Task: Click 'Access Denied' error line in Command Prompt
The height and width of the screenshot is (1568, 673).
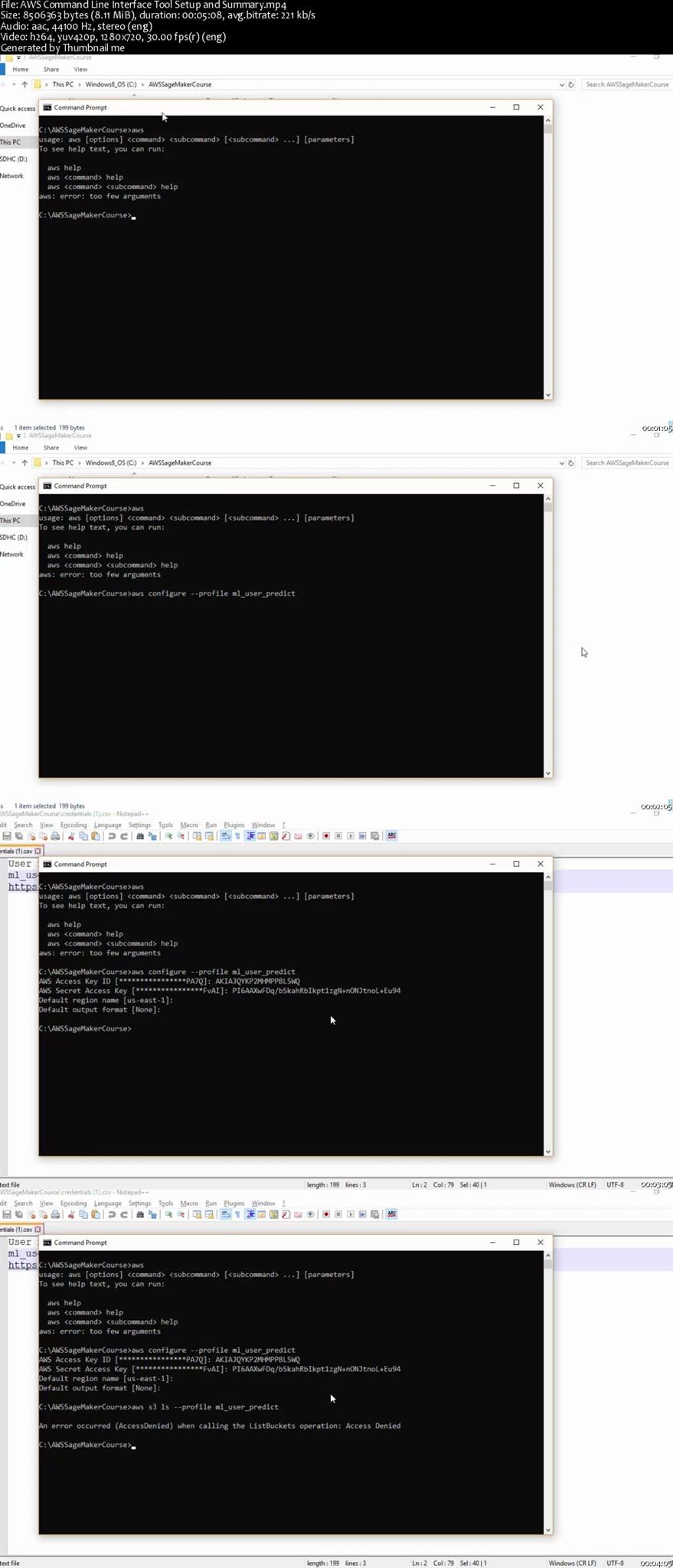Action: coord(220,1426)
